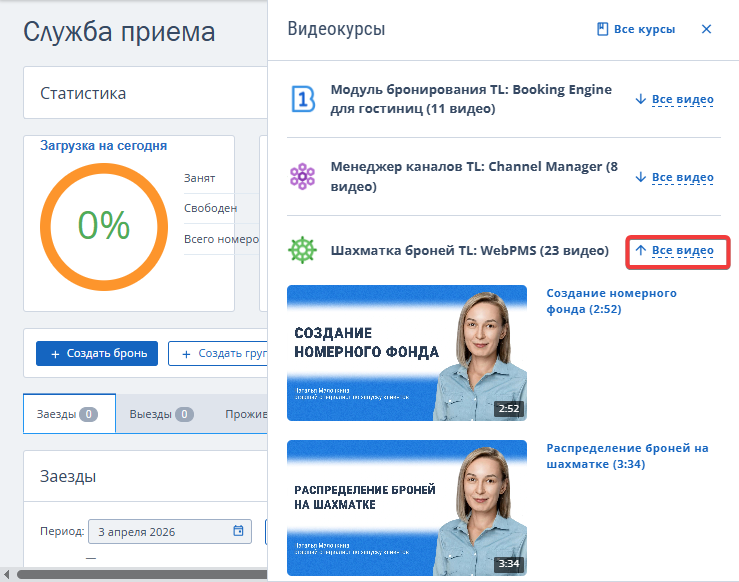This screenshot has height=582, width=739.
Task: Click the horizontal scrollbar at bottom
Action: (142, 574)
